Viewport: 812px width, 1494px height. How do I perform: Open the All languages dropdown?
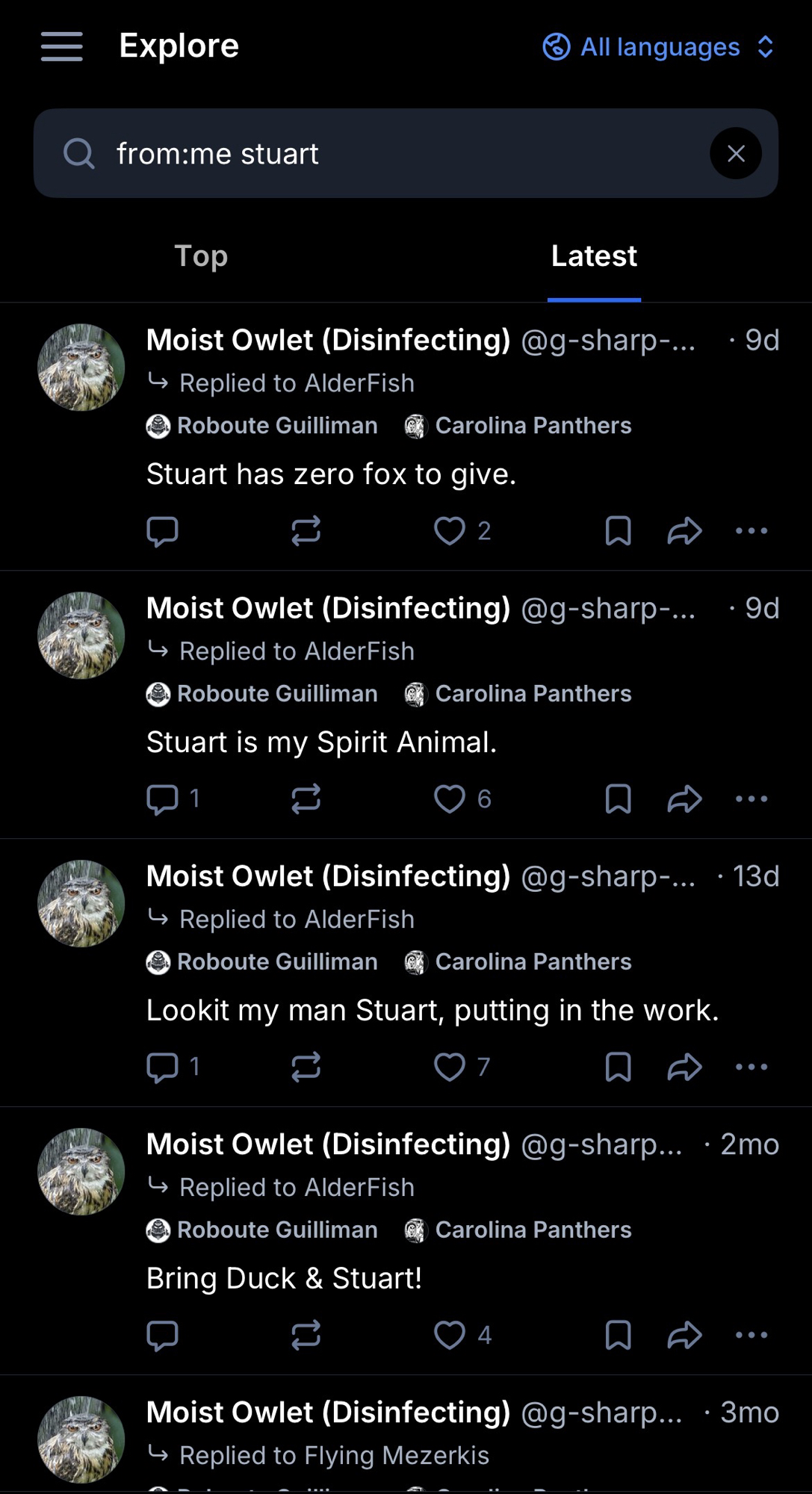tap(659, 47)
